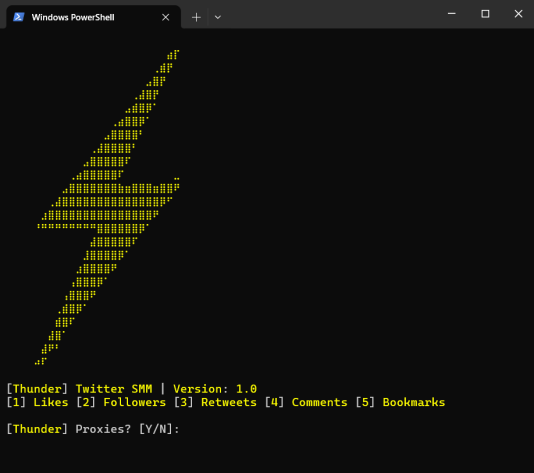Click the '[3] Retweets' option text
This screenshot has width=534, height=473.
click(215, 403)
